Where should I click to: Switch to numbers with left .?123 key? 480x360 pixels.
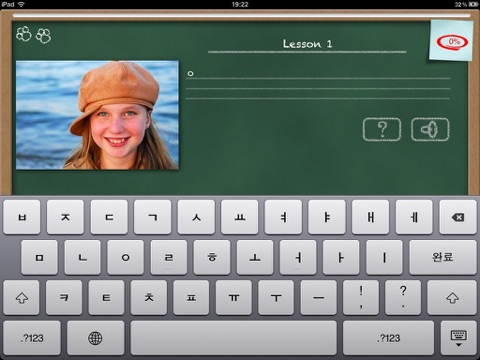point(32,338)
